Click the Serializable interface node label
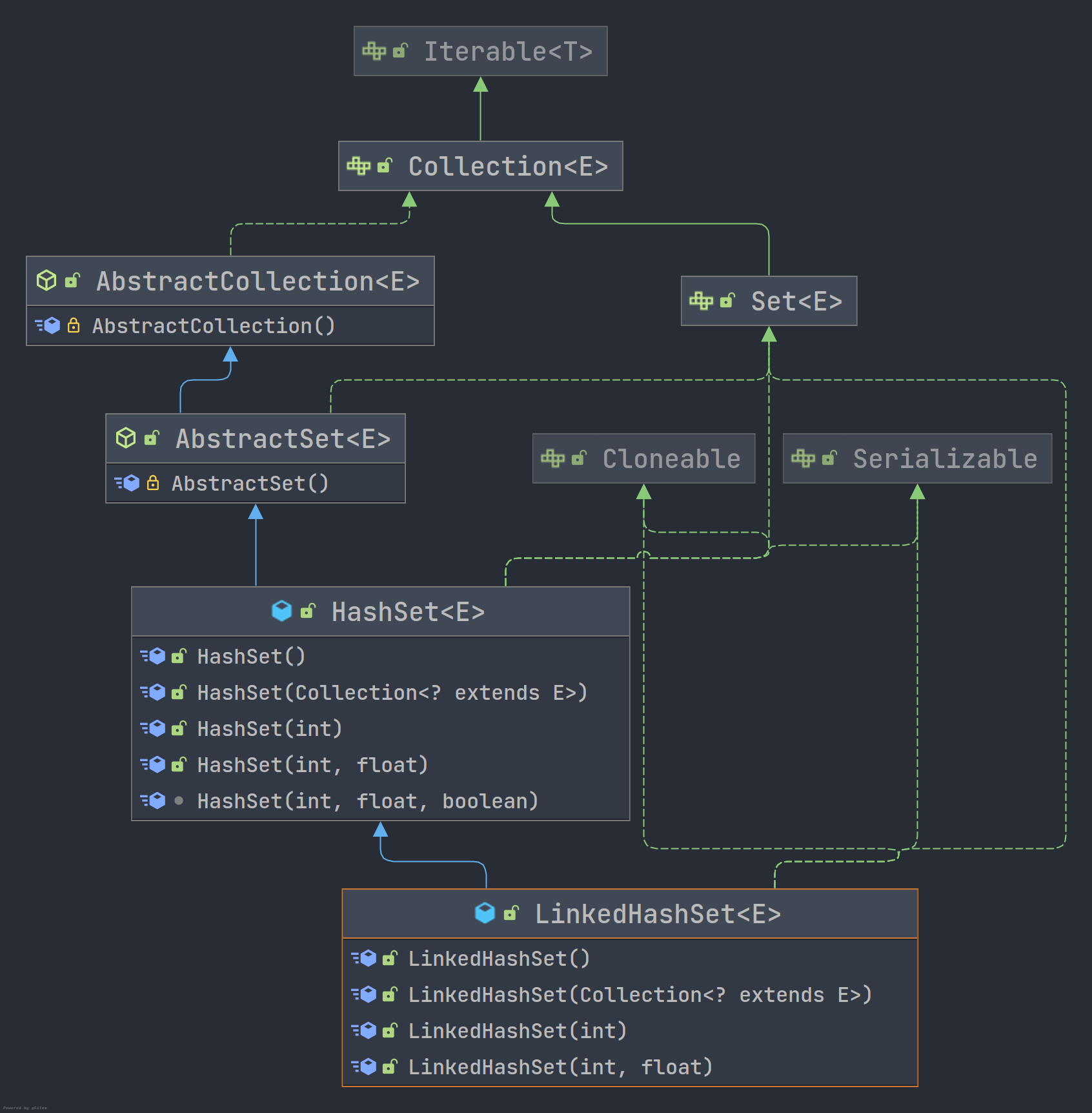This screenshot has height=1113, width=1092. [x=945, y=459]
